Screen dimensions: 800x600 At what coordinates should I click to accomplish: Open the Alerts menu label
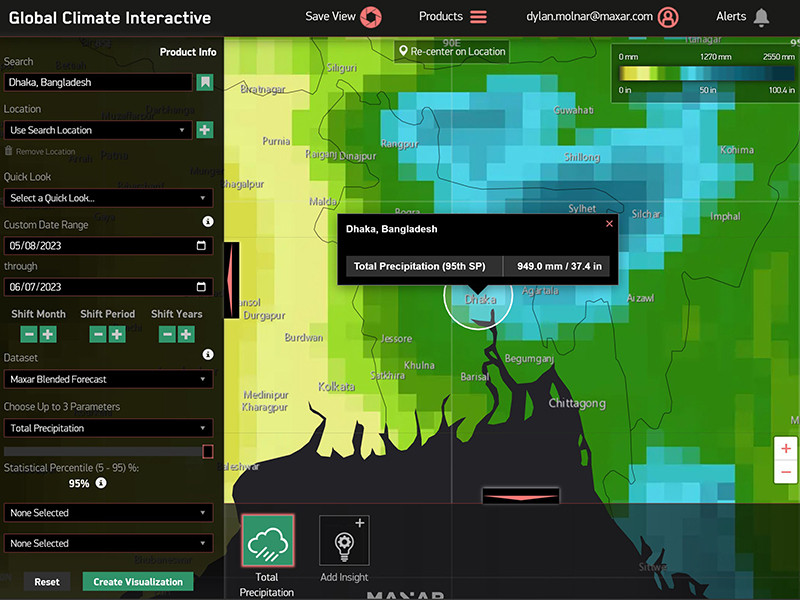coord(731,16)
